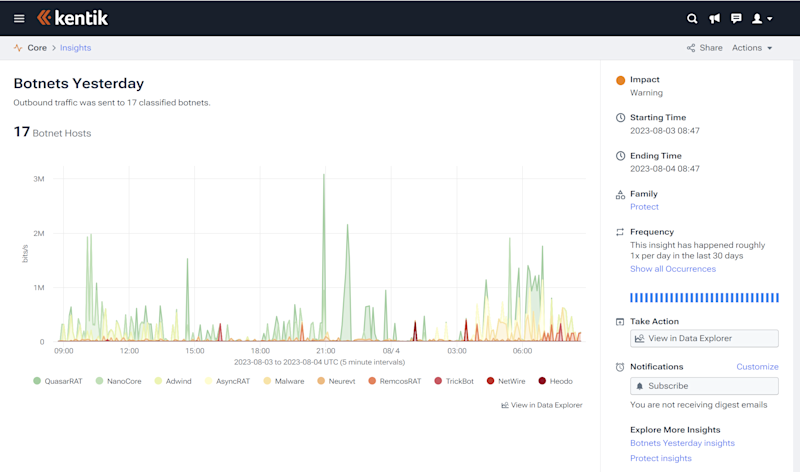Click the Customize notifications link

click(757, 367)
